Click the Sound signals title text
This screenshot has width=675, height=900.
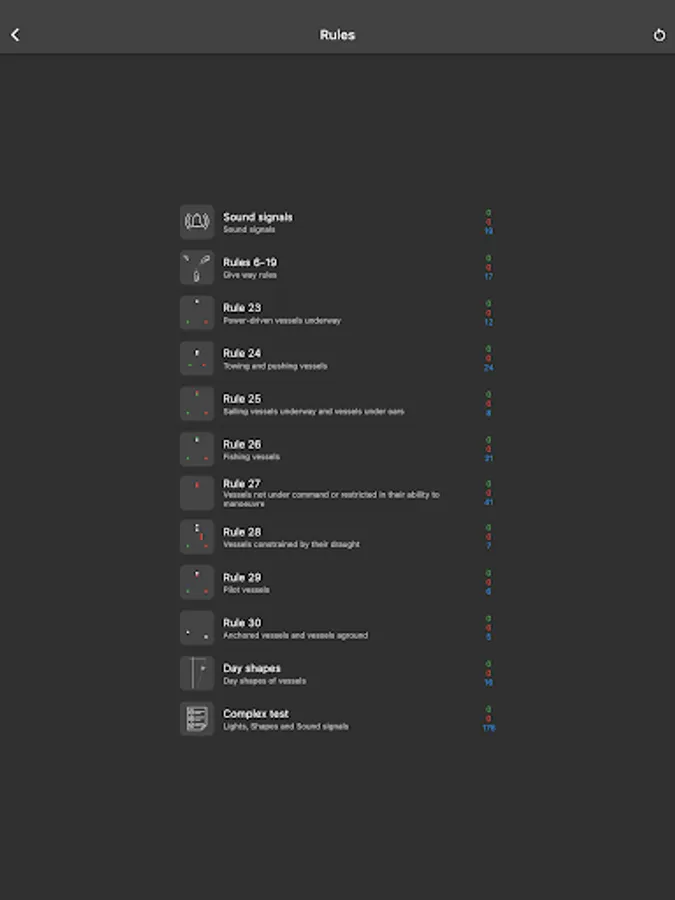coord(258,217)
